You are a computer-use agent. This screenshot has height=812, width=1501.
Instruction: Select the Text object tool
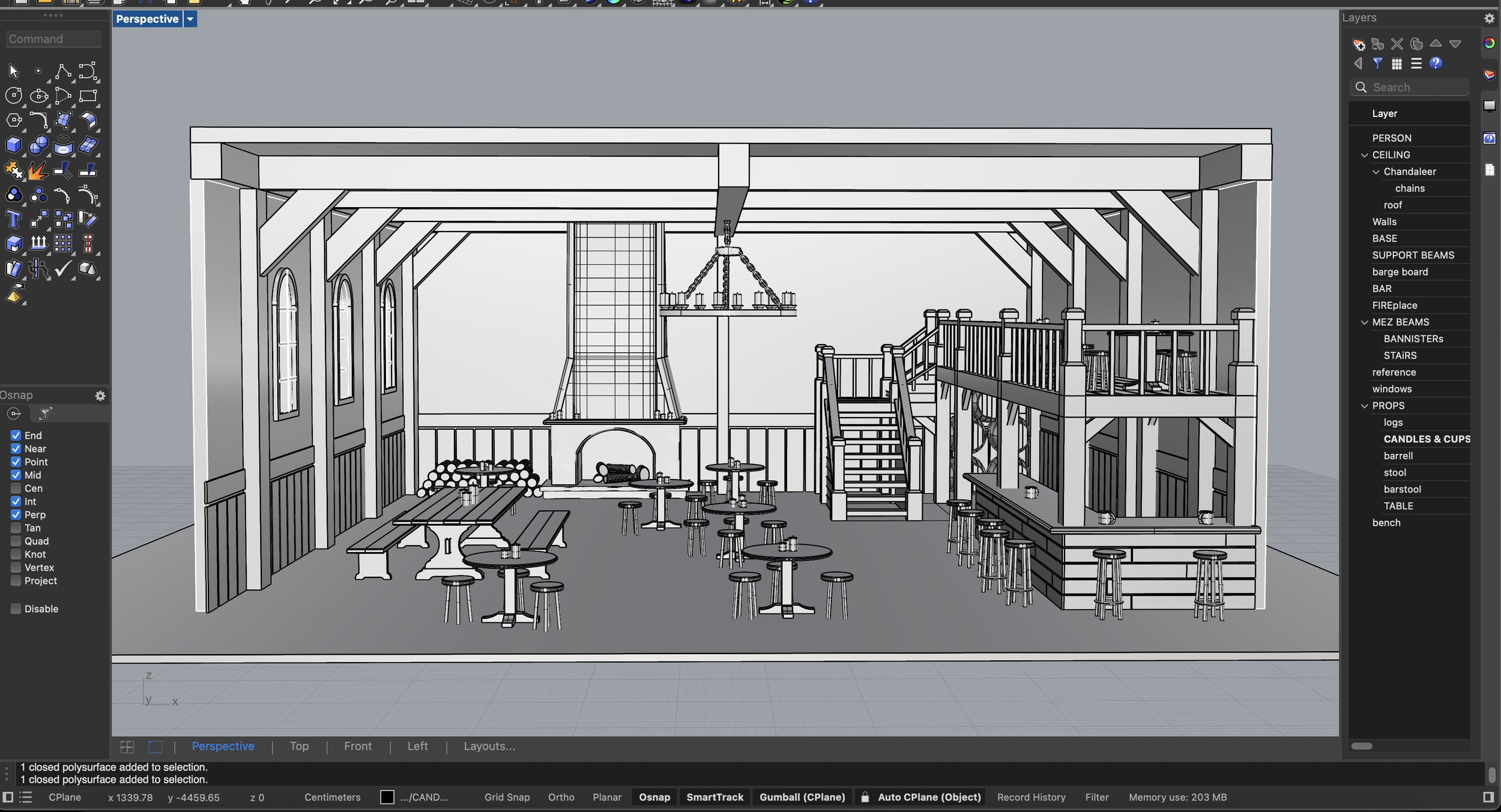[13, 220]
